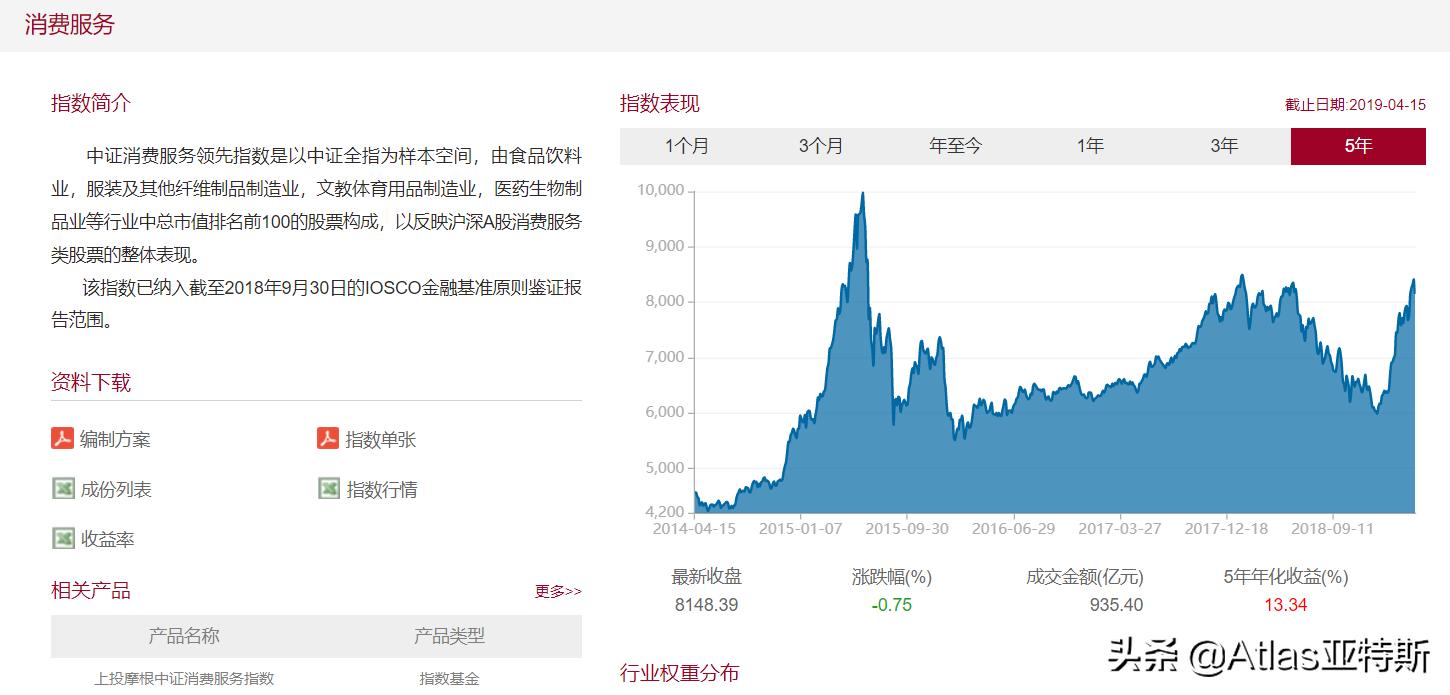Select the 1年 time range
Image resolution: width=1450 pixels, height=695 pixels.
pyautogui.click(x=1088, y=145)
